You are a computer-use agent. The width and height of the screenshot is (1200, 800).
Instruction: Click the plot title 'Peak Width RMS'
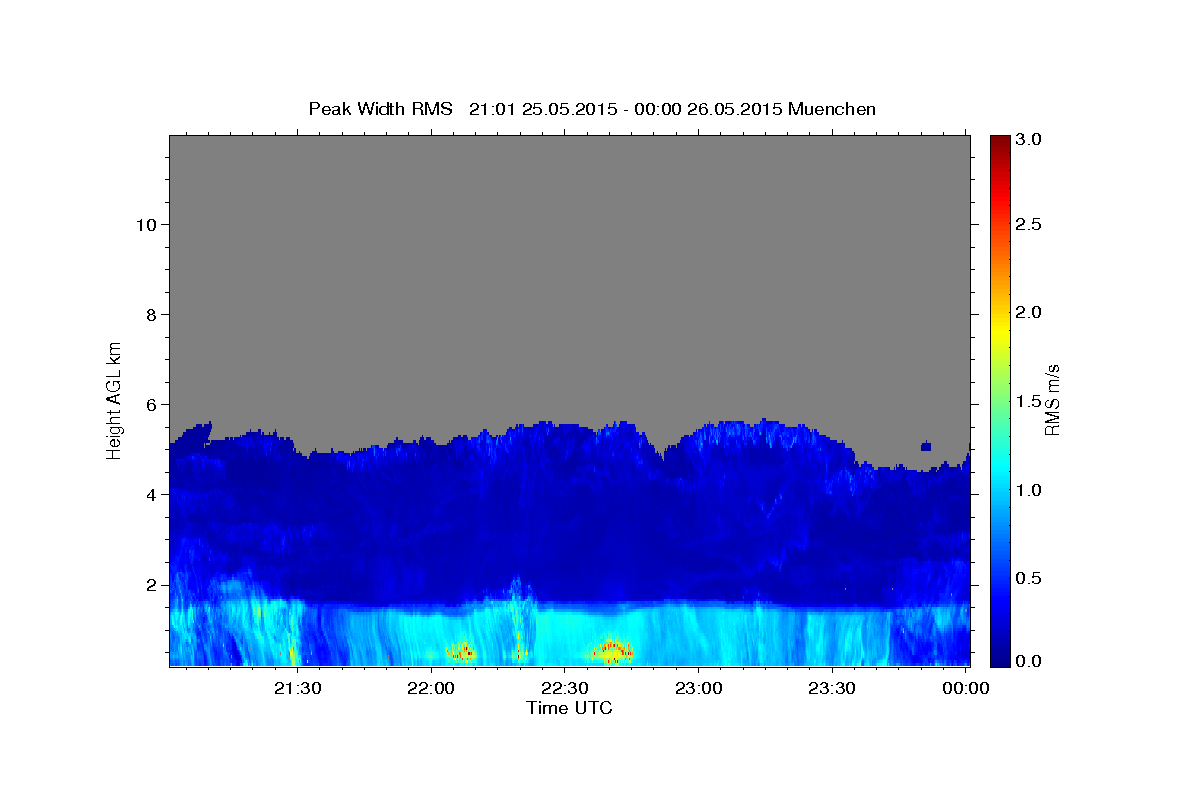point(380,109)
